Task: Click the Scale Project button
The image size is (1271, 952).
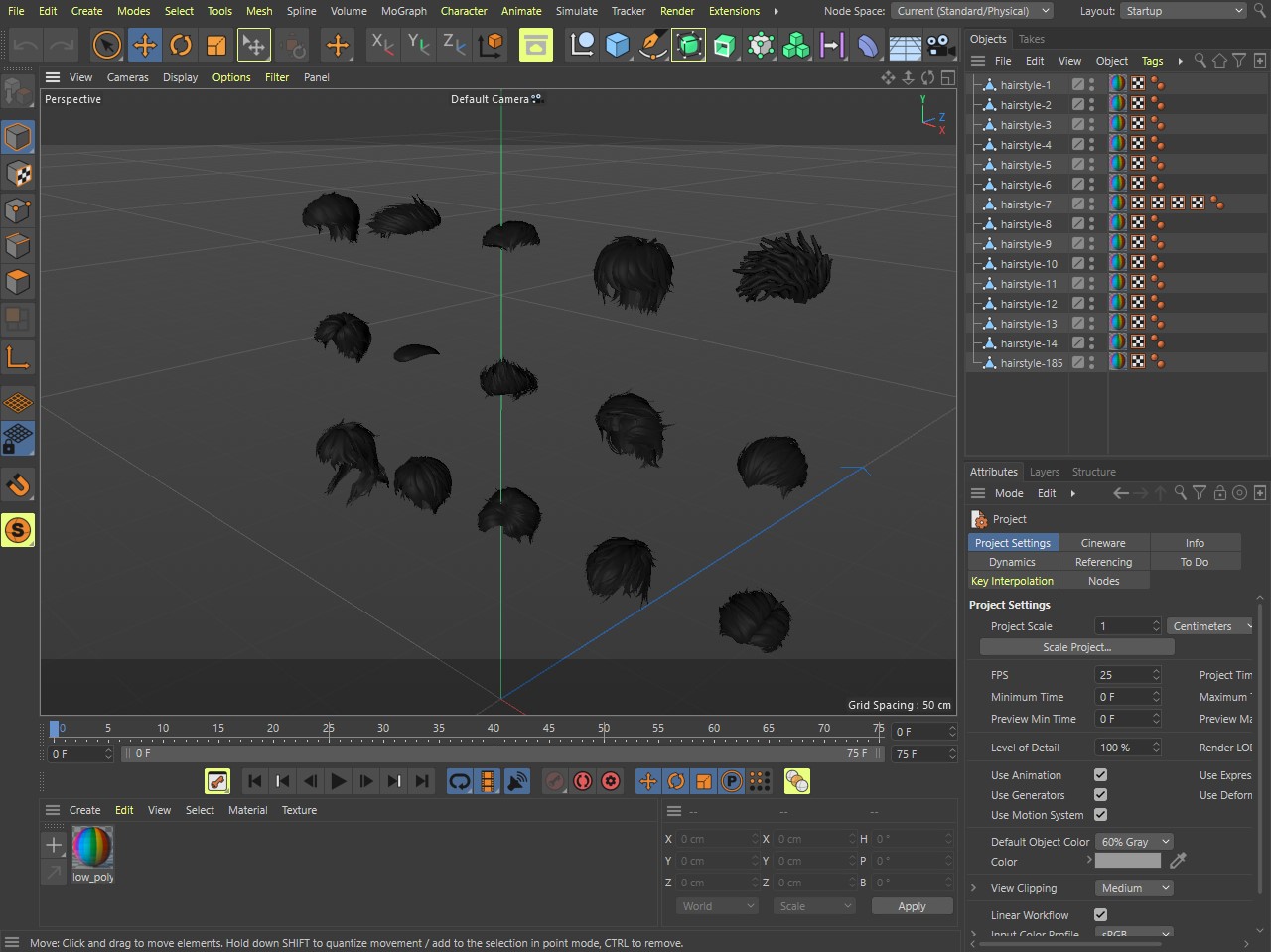Action: [x=1076, y=647]
